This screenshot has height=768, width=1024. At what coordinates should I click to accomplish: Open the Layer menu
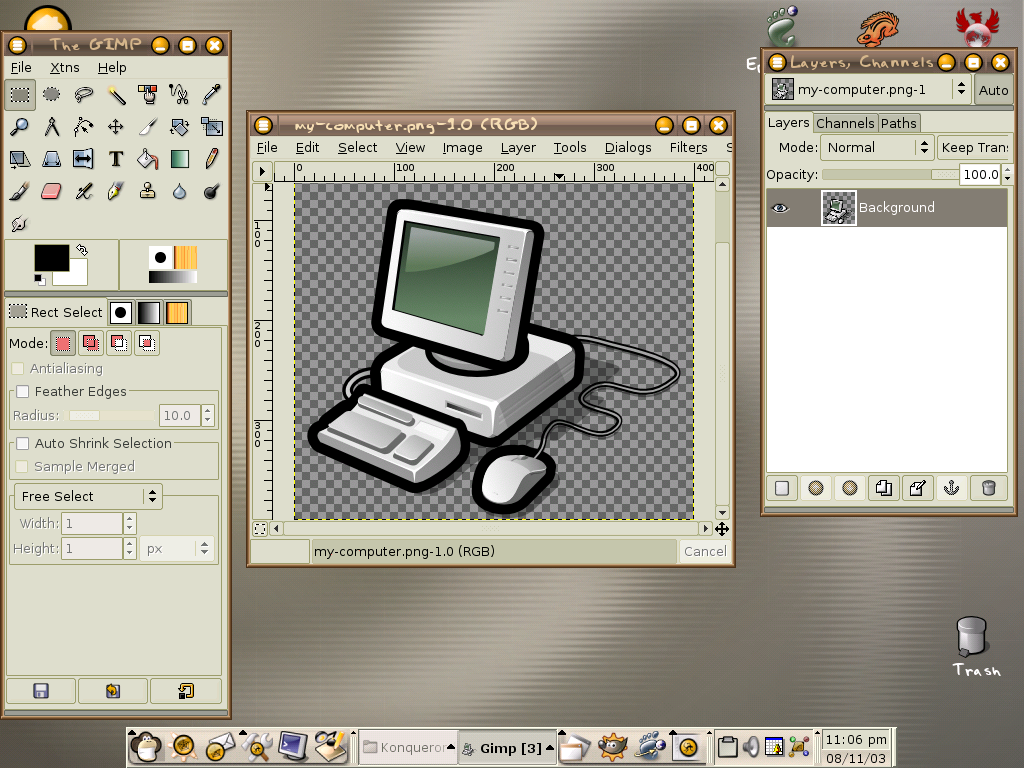click(x=518, y=148)
